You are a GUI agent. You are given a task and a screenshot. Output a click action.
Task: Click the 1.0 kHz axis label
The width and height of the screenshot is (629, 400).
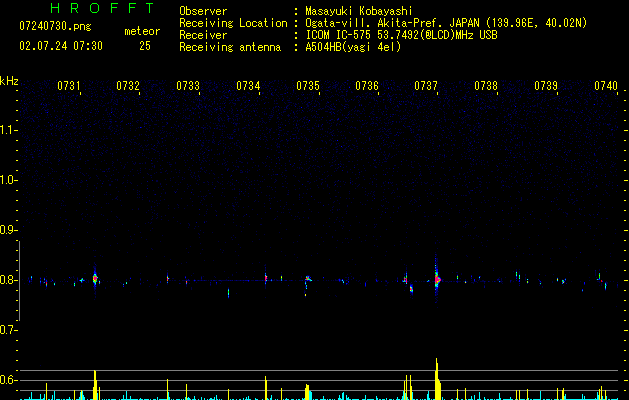click(8, 181)
